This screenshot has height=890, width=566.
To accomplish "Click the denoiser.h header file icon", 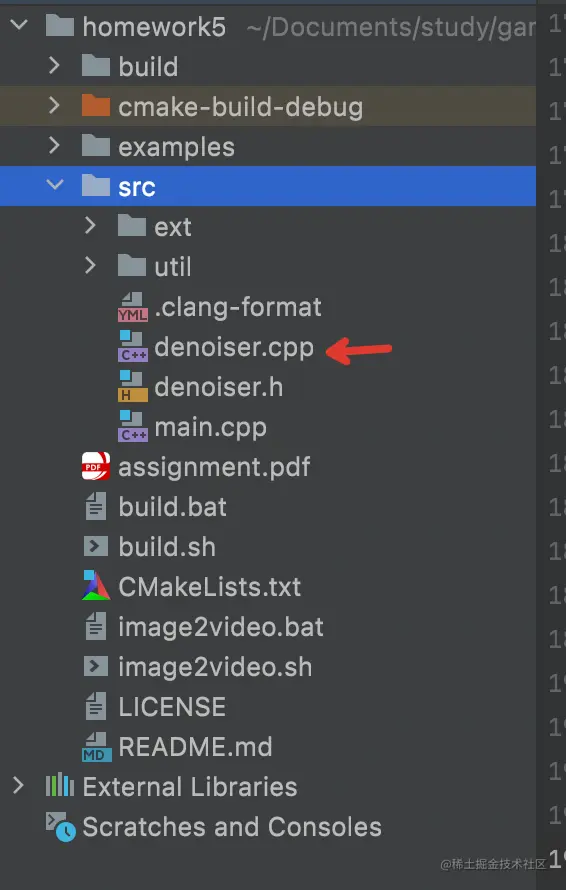I will point(133,387).
